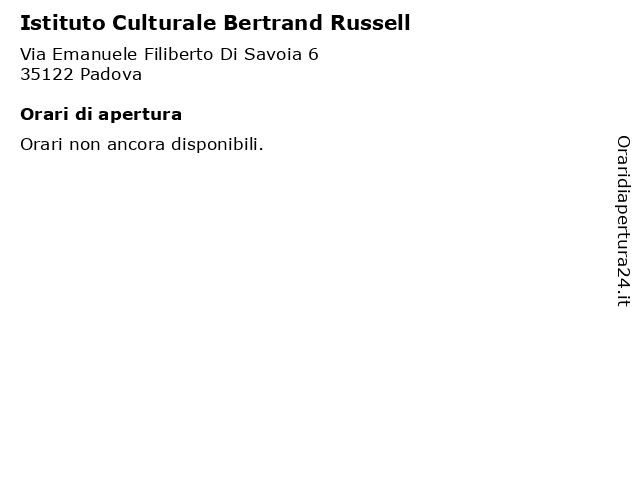Image resolution: width=640 pixels, height=480 pixels.
Task: Select the word Culturale in the title
Action: [x=164, y=23]
